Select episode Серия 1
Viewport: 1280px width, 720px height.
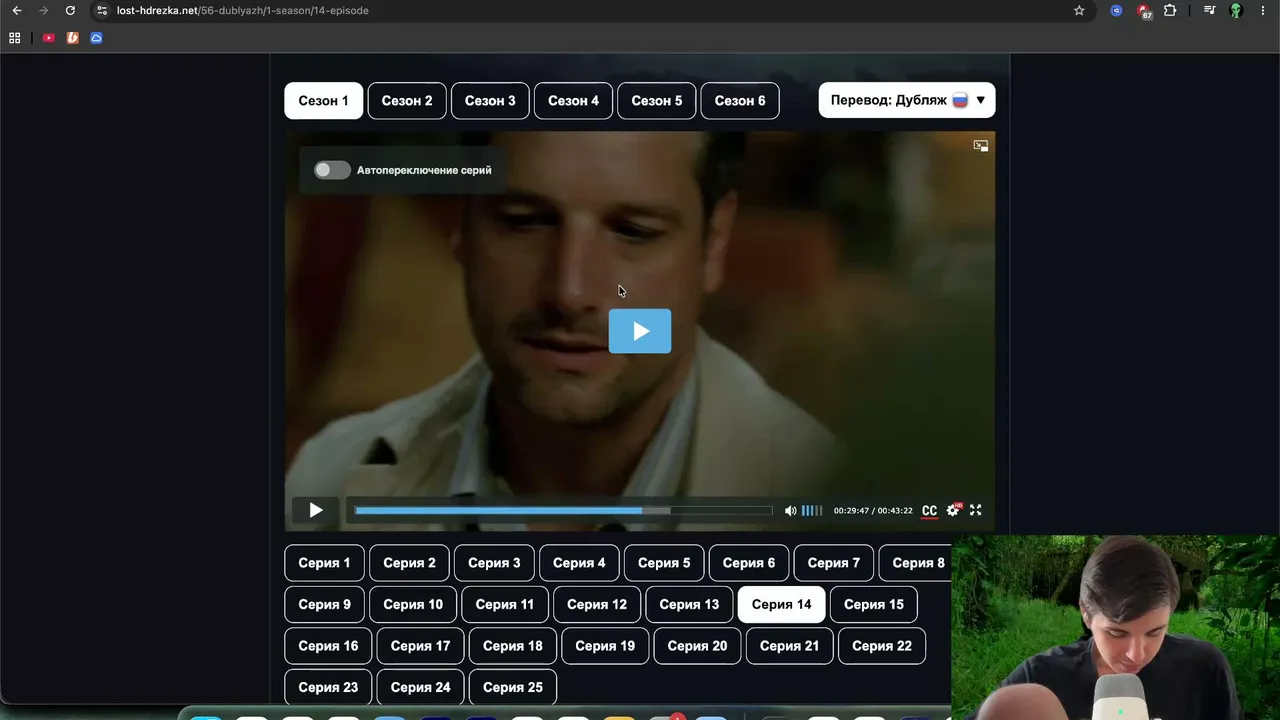(x=324, y=563)
